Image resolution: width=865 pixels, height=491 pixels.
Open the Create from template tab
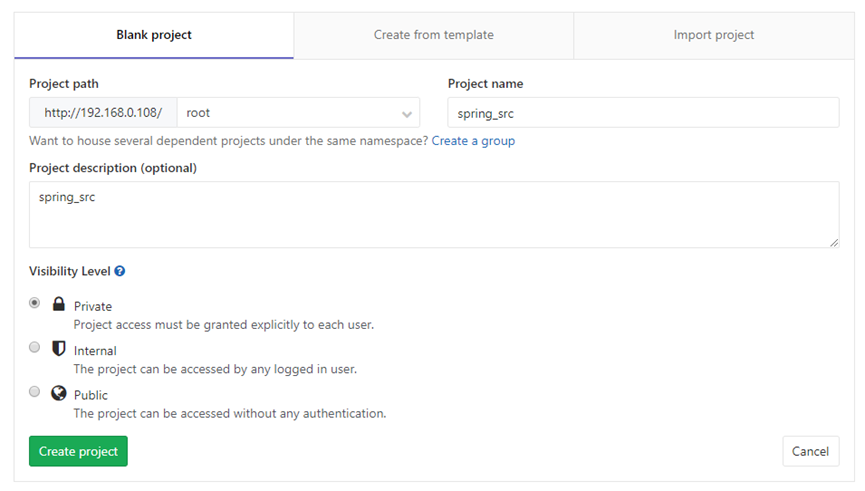click(434, 35)
